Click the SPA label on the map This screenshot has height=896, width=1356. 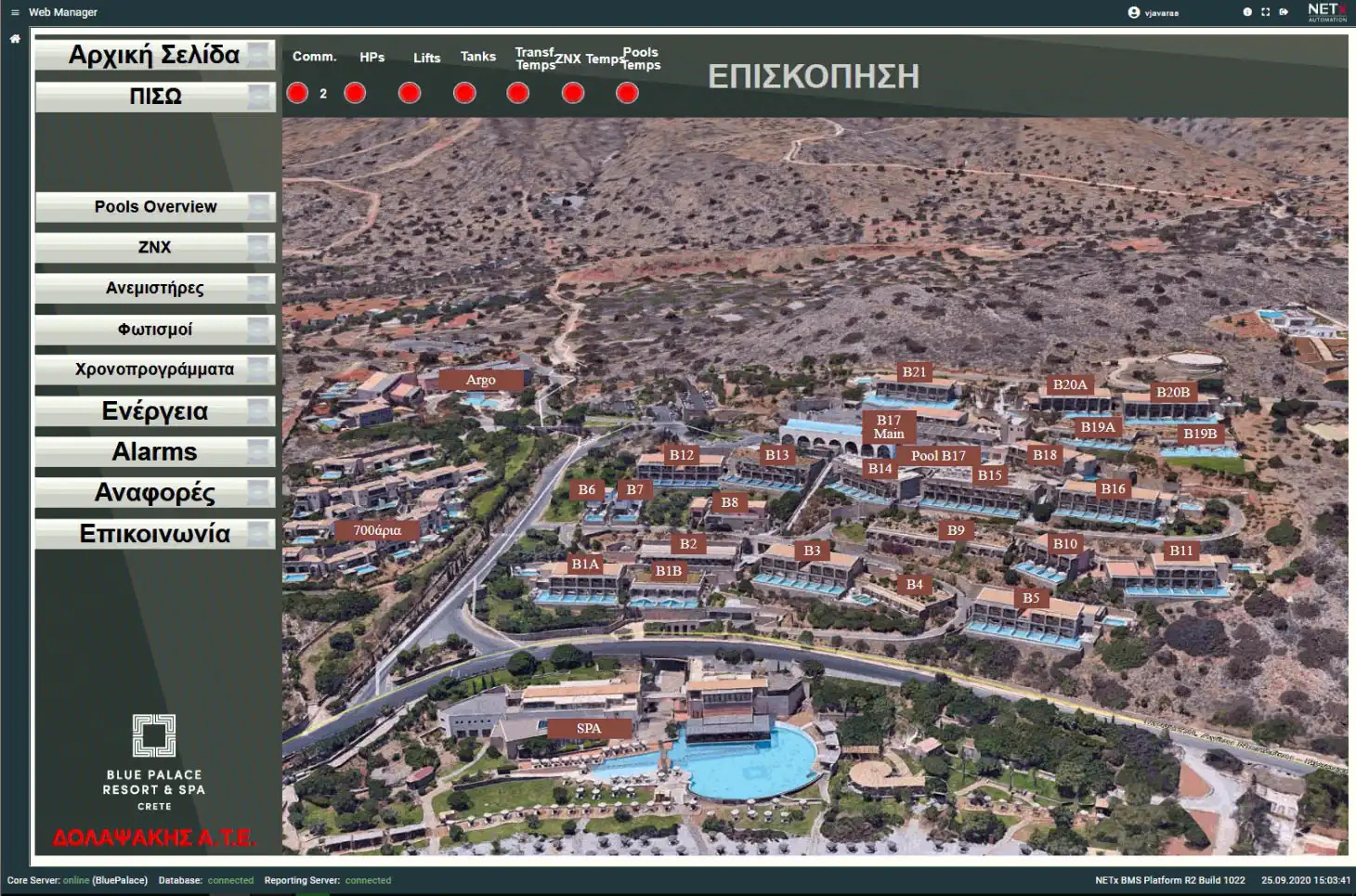[589, 728]
